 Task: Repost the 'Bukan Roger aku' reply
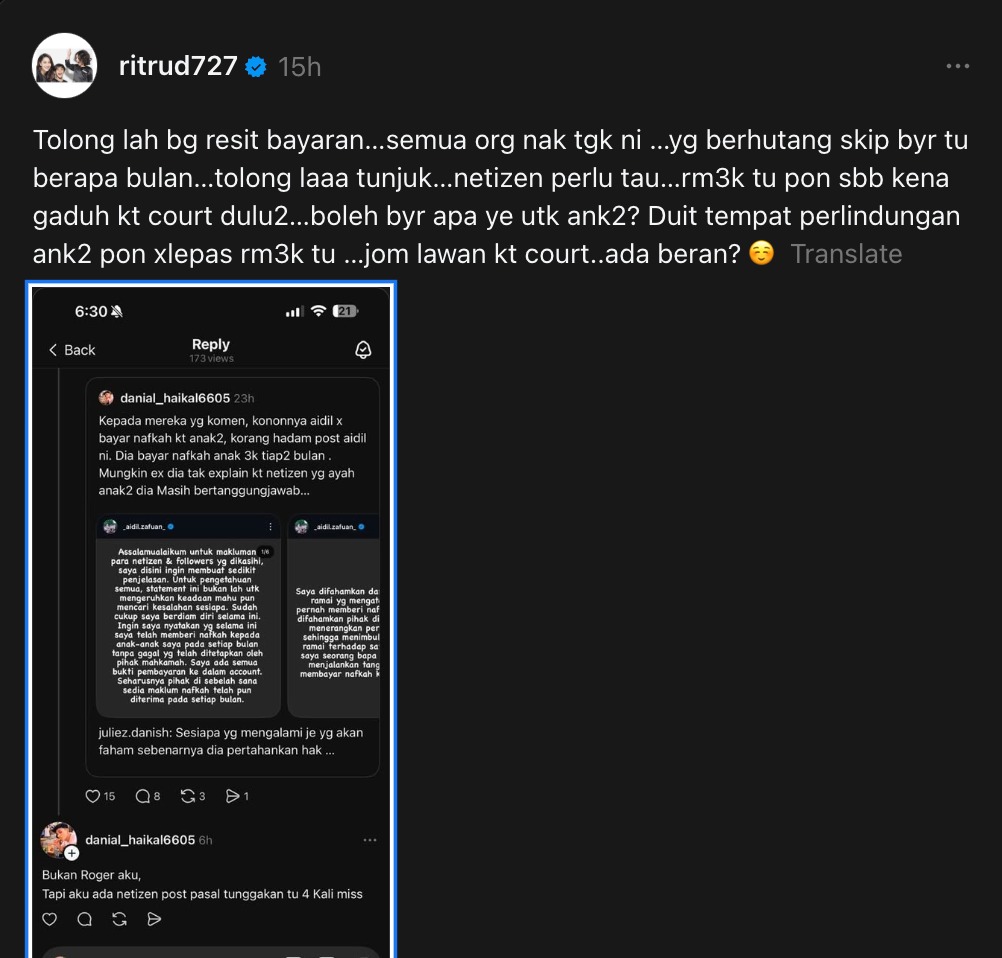tap(119, 919)
